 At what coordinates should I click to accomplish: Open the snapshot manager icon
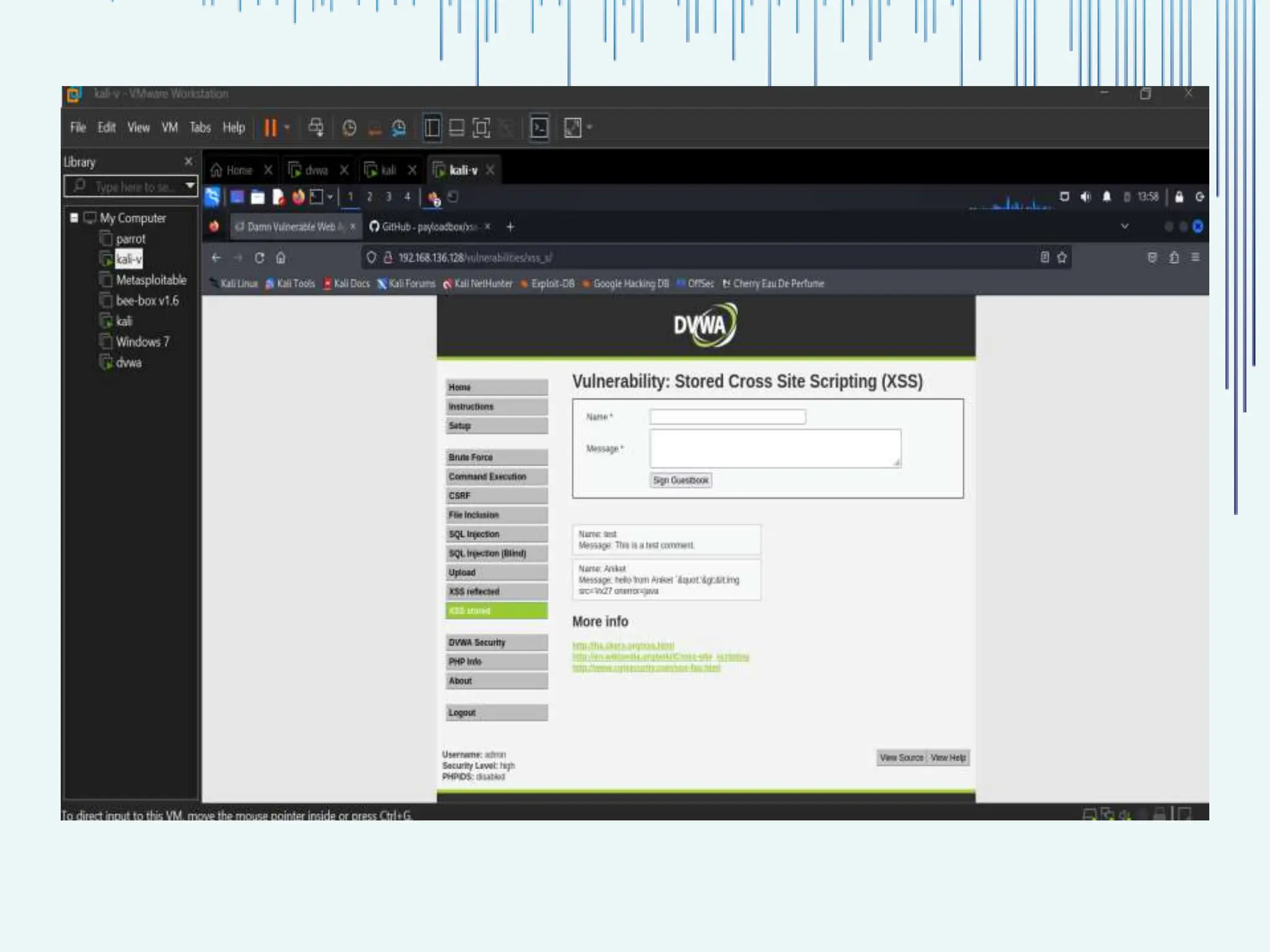pyautogui.click(x=399, y=128)
